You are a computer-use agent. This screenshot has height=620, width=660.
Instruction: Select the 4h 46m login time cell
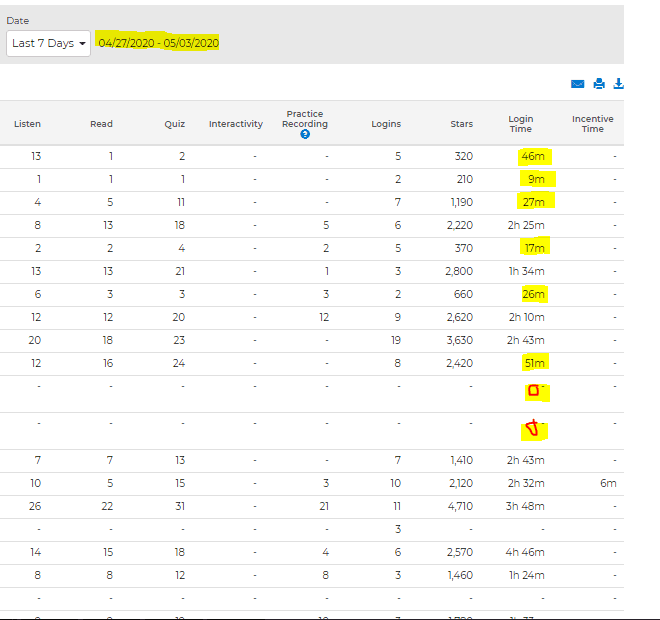tap(525, 552)
